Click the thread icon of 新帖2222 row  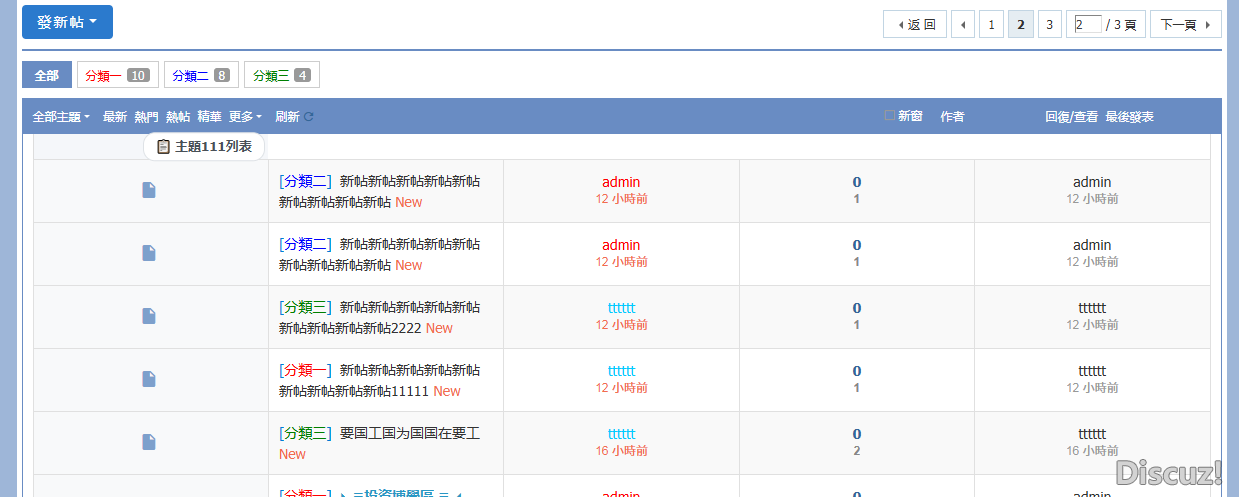(149, 316)
